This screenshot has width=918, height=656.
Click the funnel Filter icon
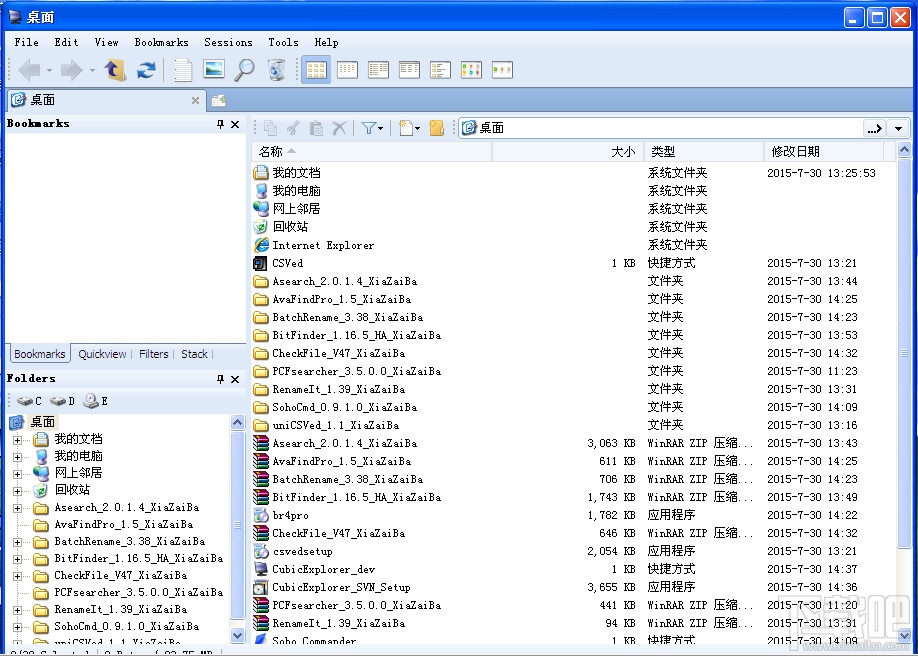pos(368,128)
